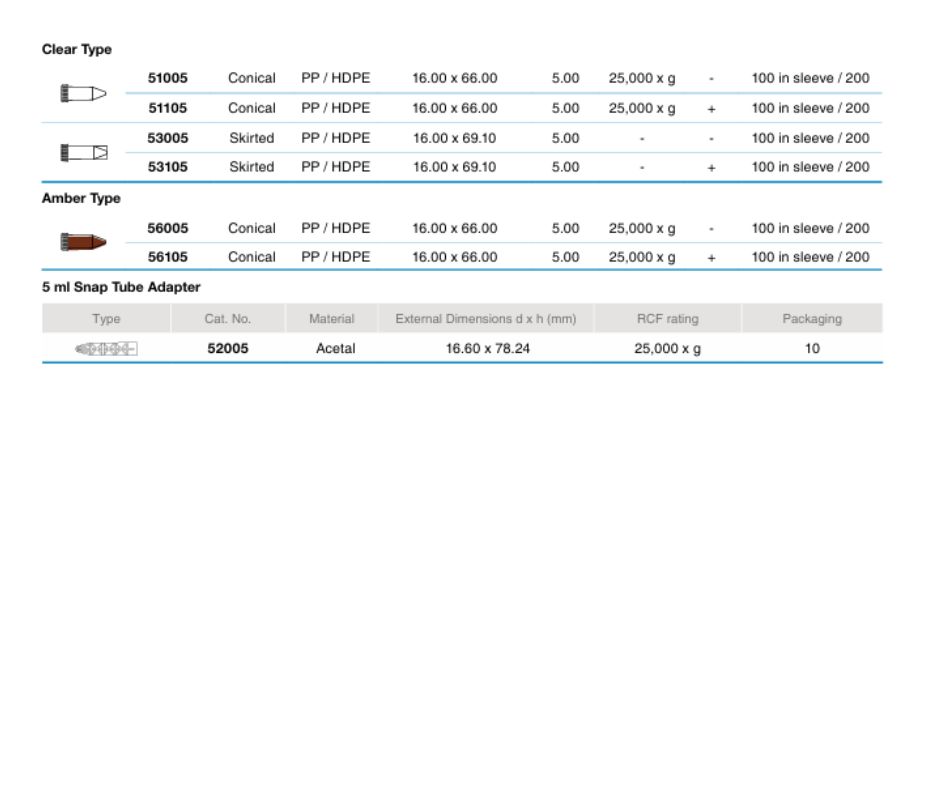Select the External Dimensions column header

[486, 319]
